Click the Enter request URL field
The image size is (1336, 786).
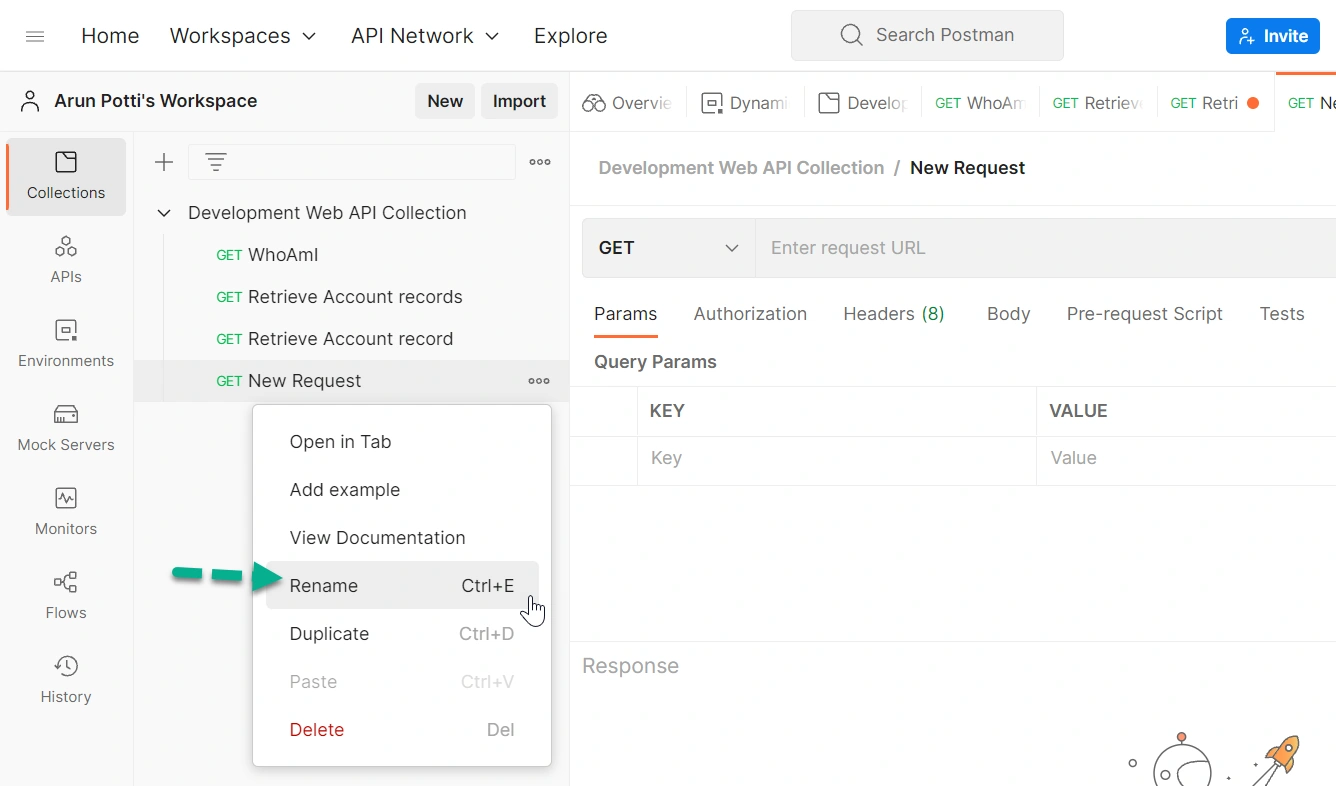click(1045, 248)
